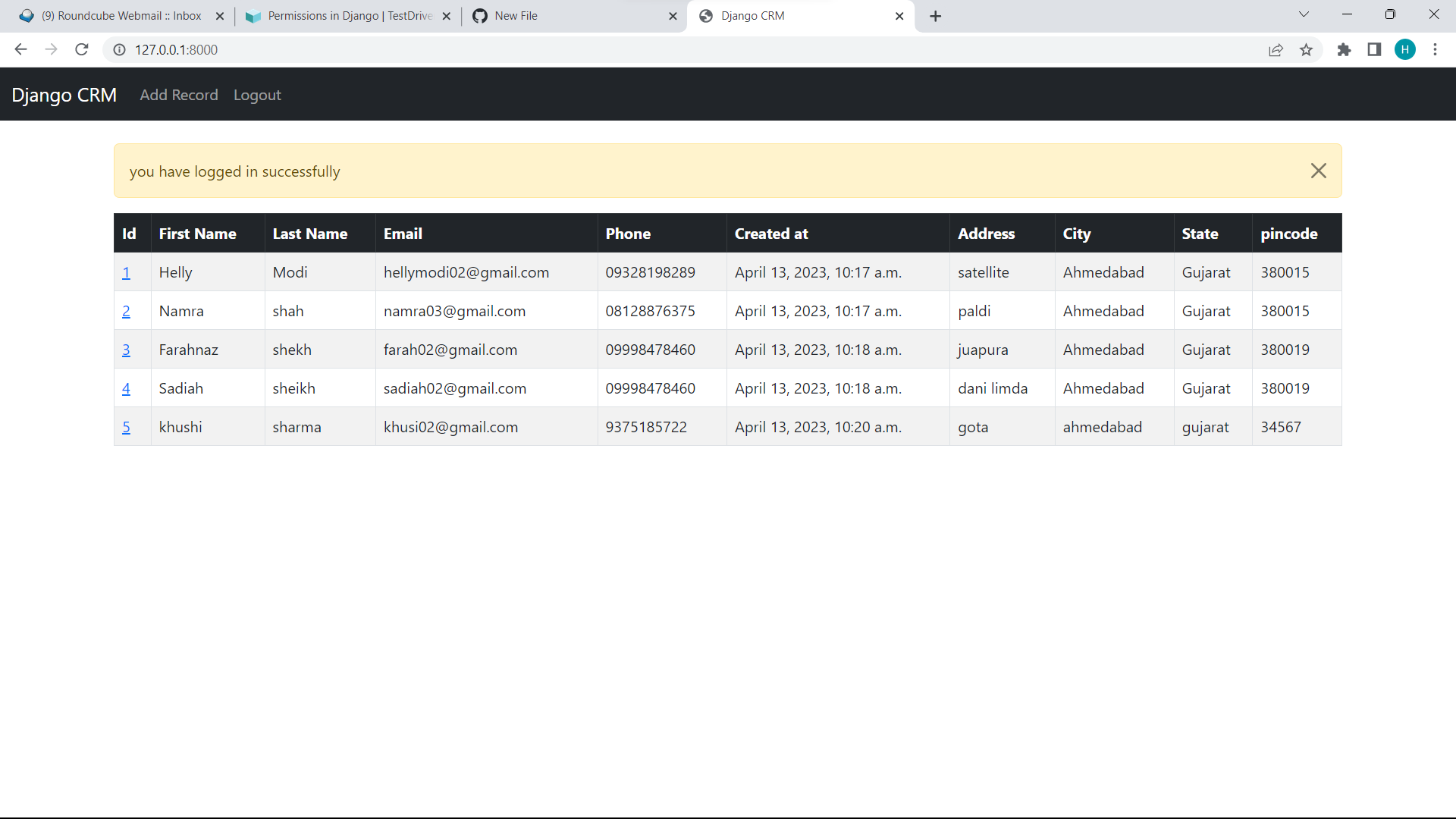Image resolution: width=1456 pixels, height=819 pixels.
Task: Open the tab search dropdown chevron
Action: pyautogui.click(x=1304, y=14)
